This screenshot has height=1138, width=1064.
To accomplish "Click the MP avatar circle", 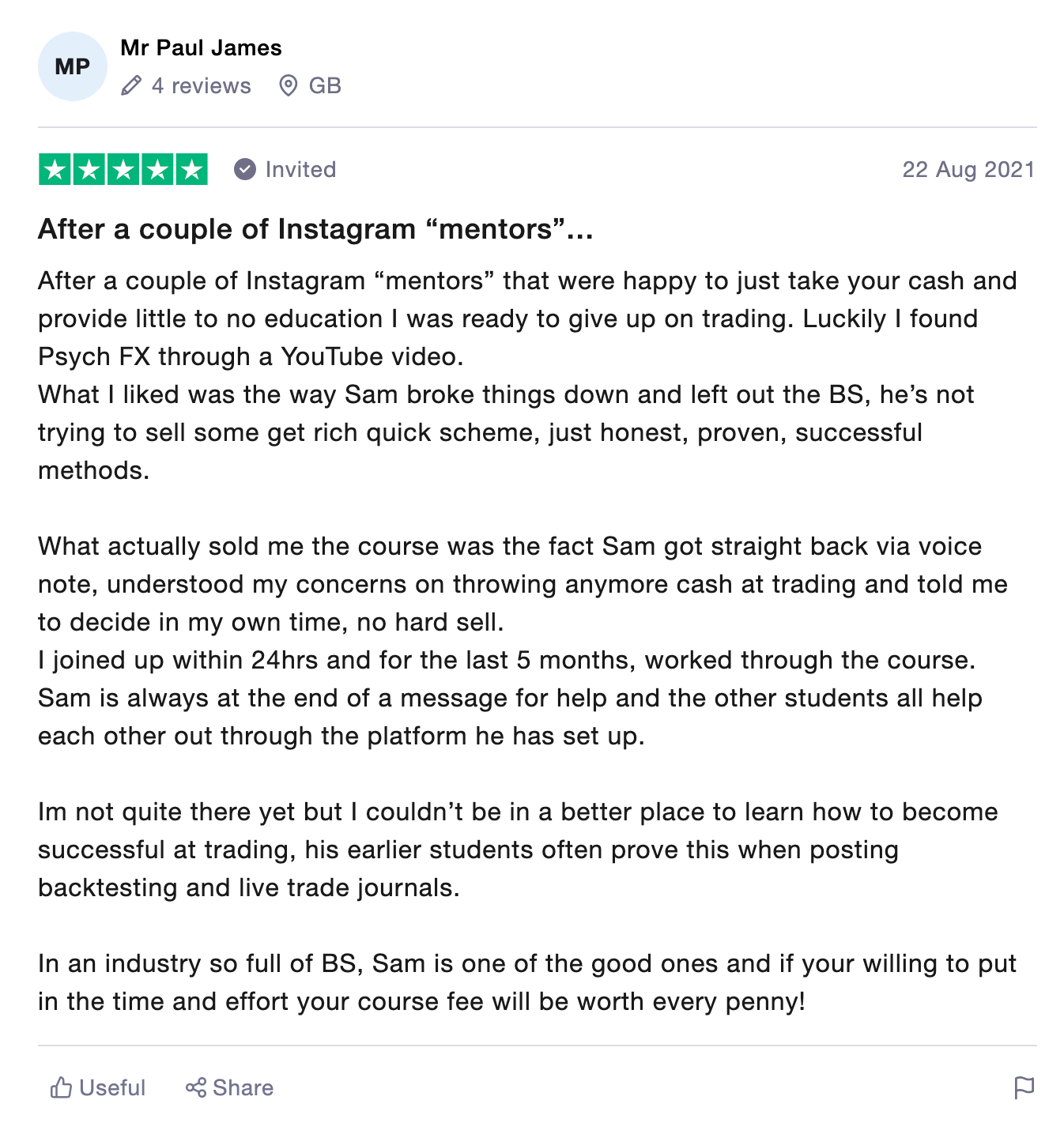I will (x=72, y=66).
